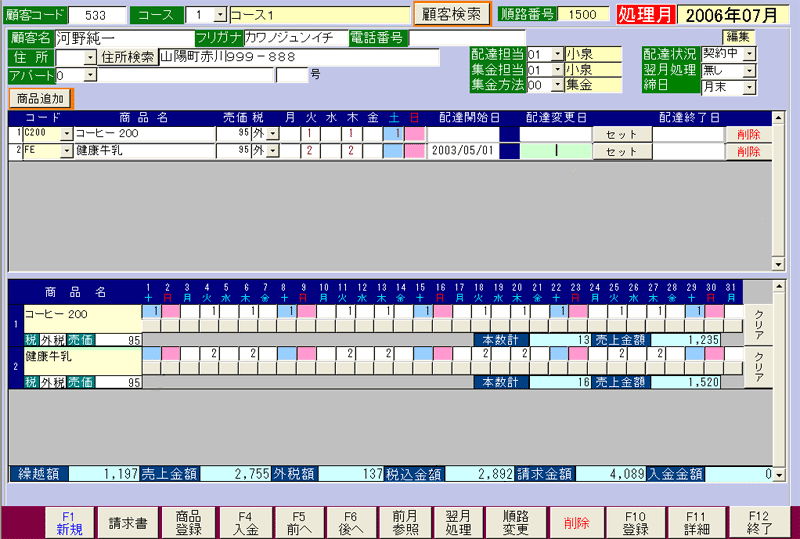
Task: Open the 配達担当 dropdown
Action: click(558, 54)
